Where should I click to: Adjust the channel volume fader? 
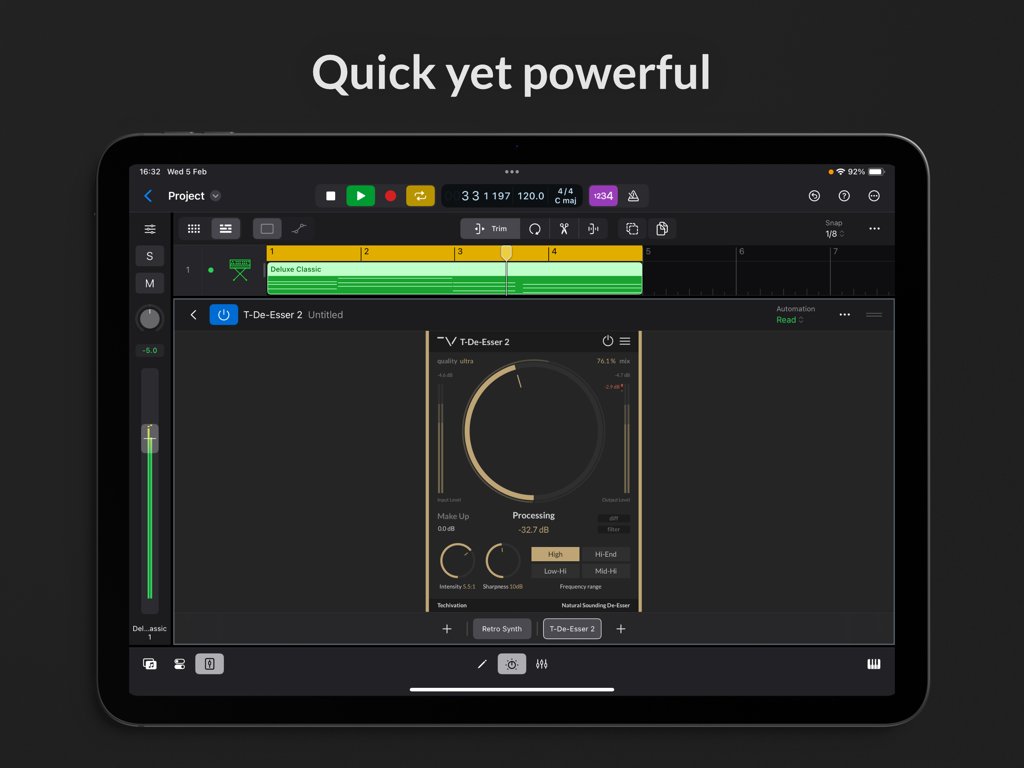click(x=149, y=437)
